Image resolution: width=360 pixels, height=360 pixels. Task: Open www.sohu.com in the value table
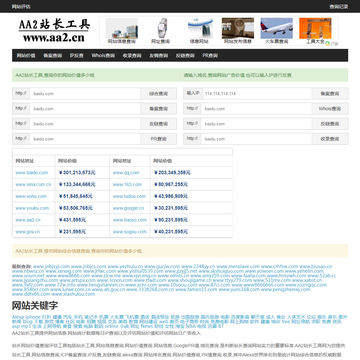click(x=31, y=196)
